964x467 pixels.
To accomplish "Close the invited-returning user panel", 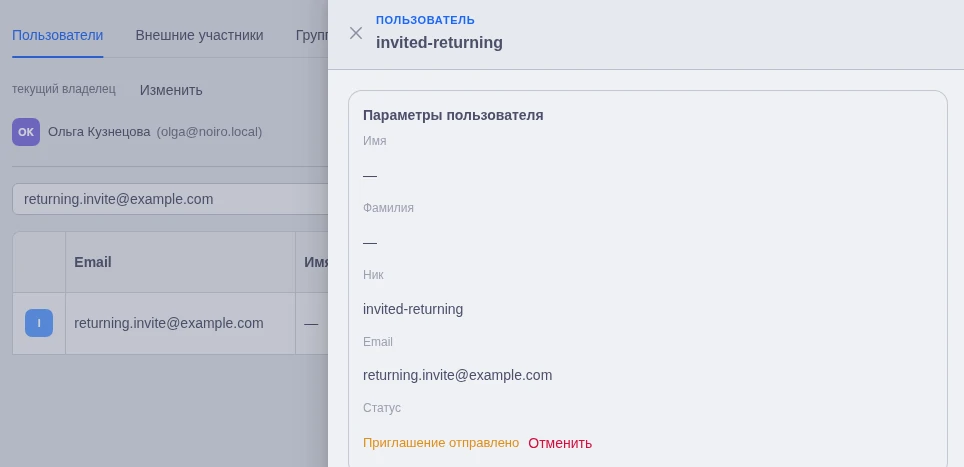I will 355,33.
